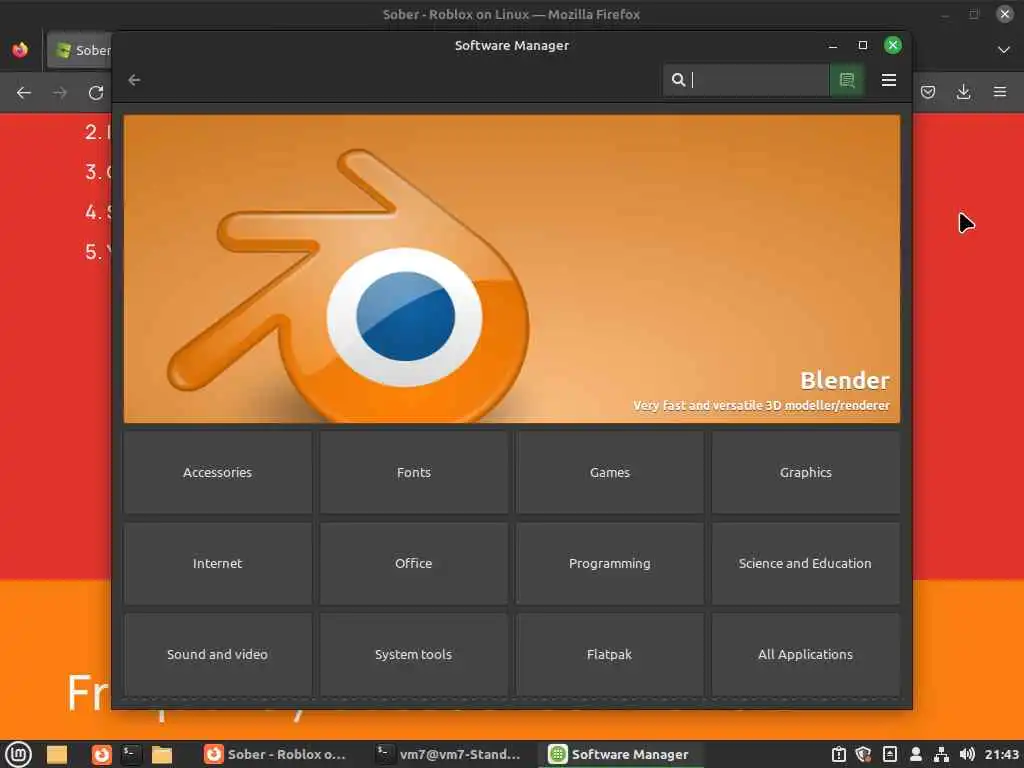
Task: Show desktop using first panel folder icon
Action: tap(57, 754)
